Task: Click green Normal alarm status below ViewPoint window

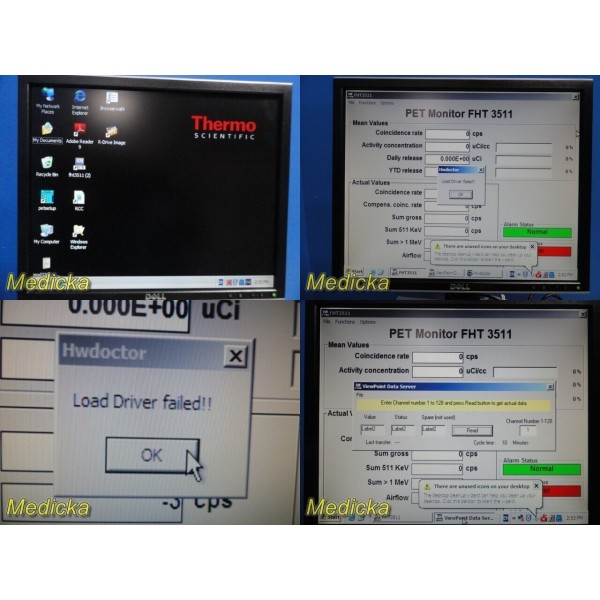Action: click(x=541, y=469)
